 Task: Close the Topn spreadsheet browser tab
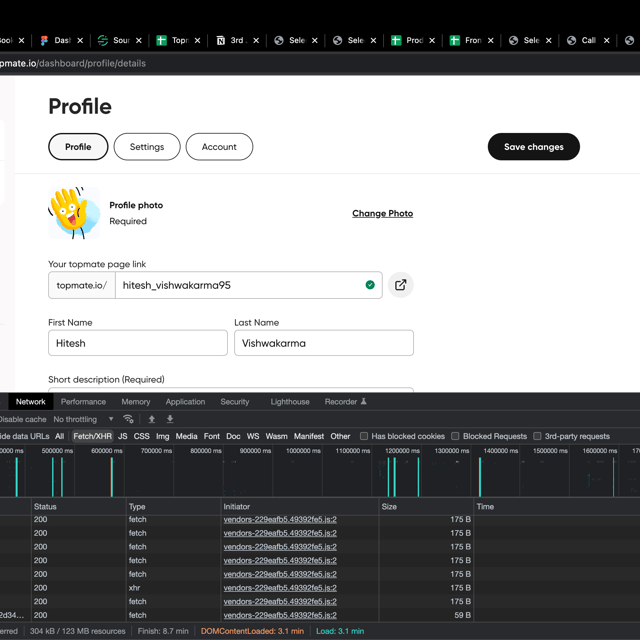[198, 40]
